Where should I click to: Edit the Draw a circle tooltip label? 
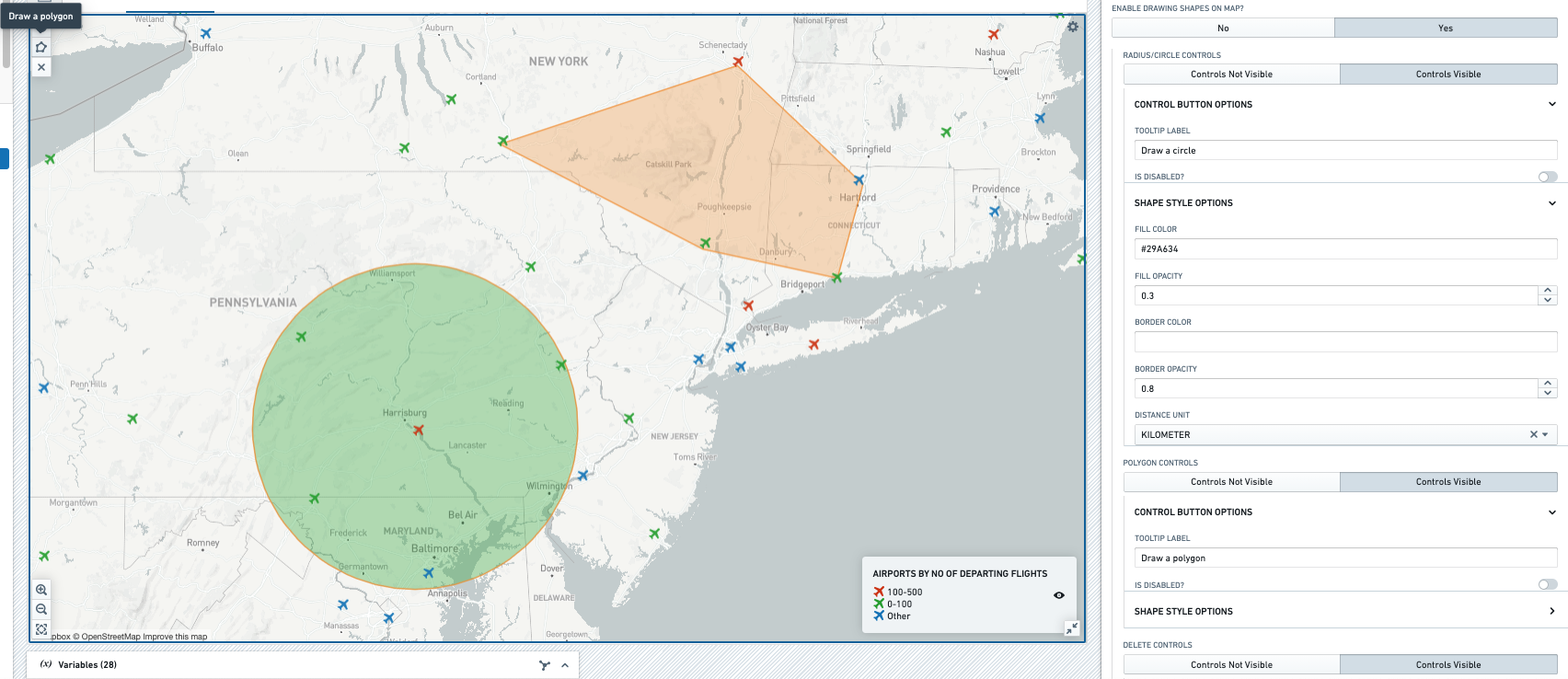pyautogui.click(x=1345, y=151)
